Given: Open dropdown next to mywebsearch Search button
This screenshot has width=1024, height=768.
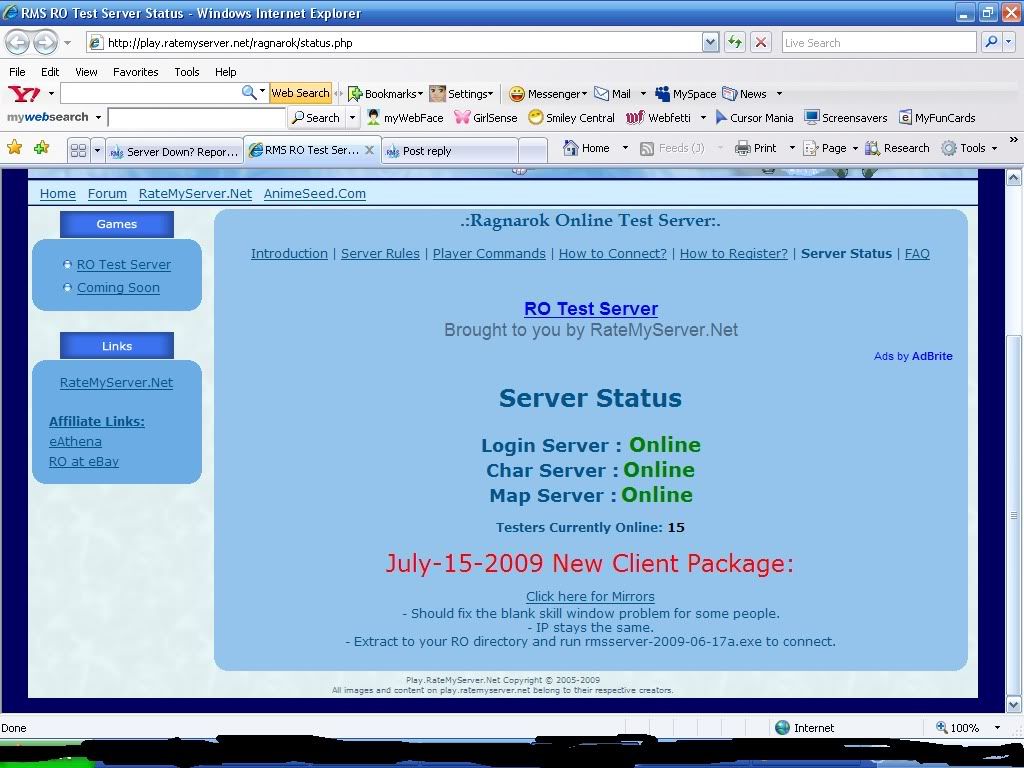Looking at the screenshot, I should [x=352, y=118].
